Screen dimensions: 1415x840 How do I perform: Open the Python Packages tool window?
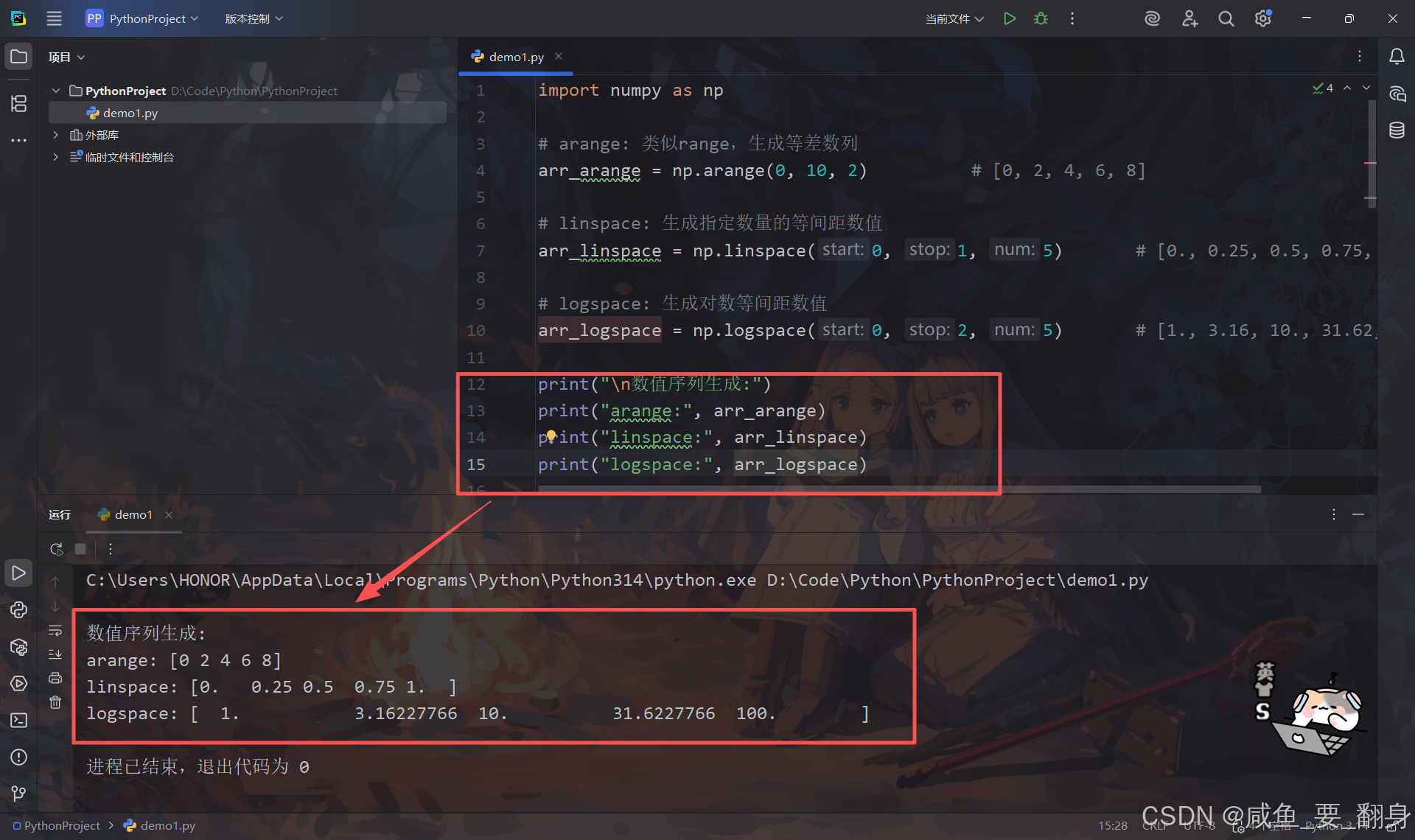click(18, 647)
